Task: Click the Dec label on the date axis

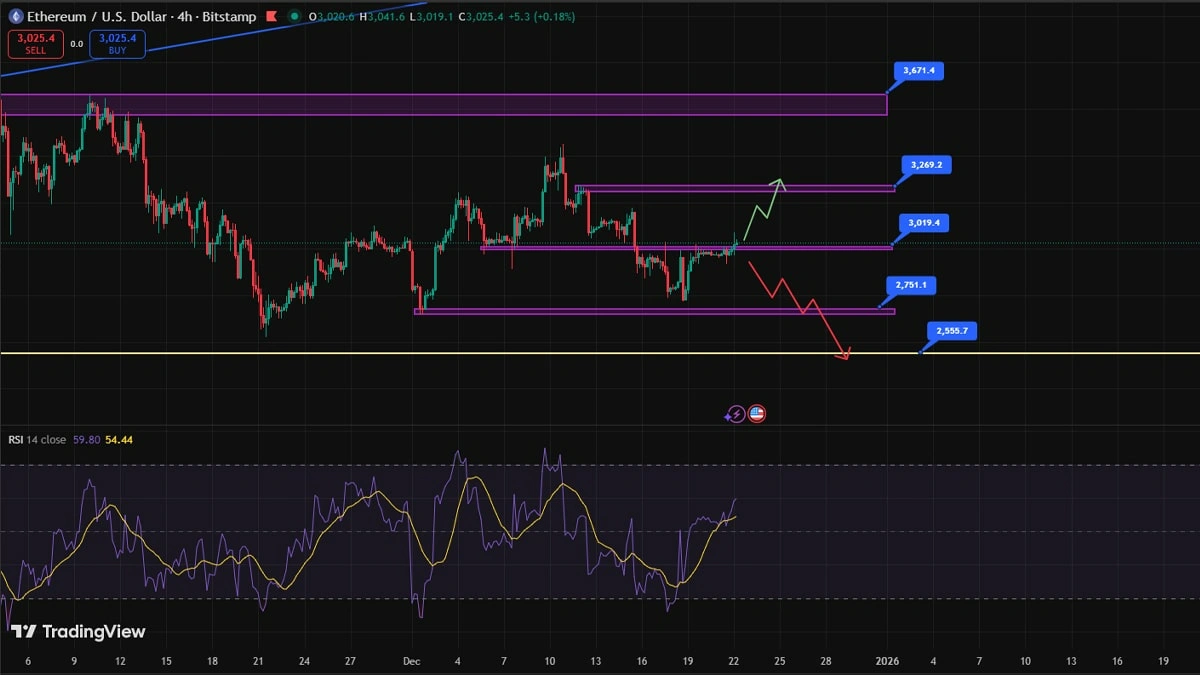Action: click(412, 661)
